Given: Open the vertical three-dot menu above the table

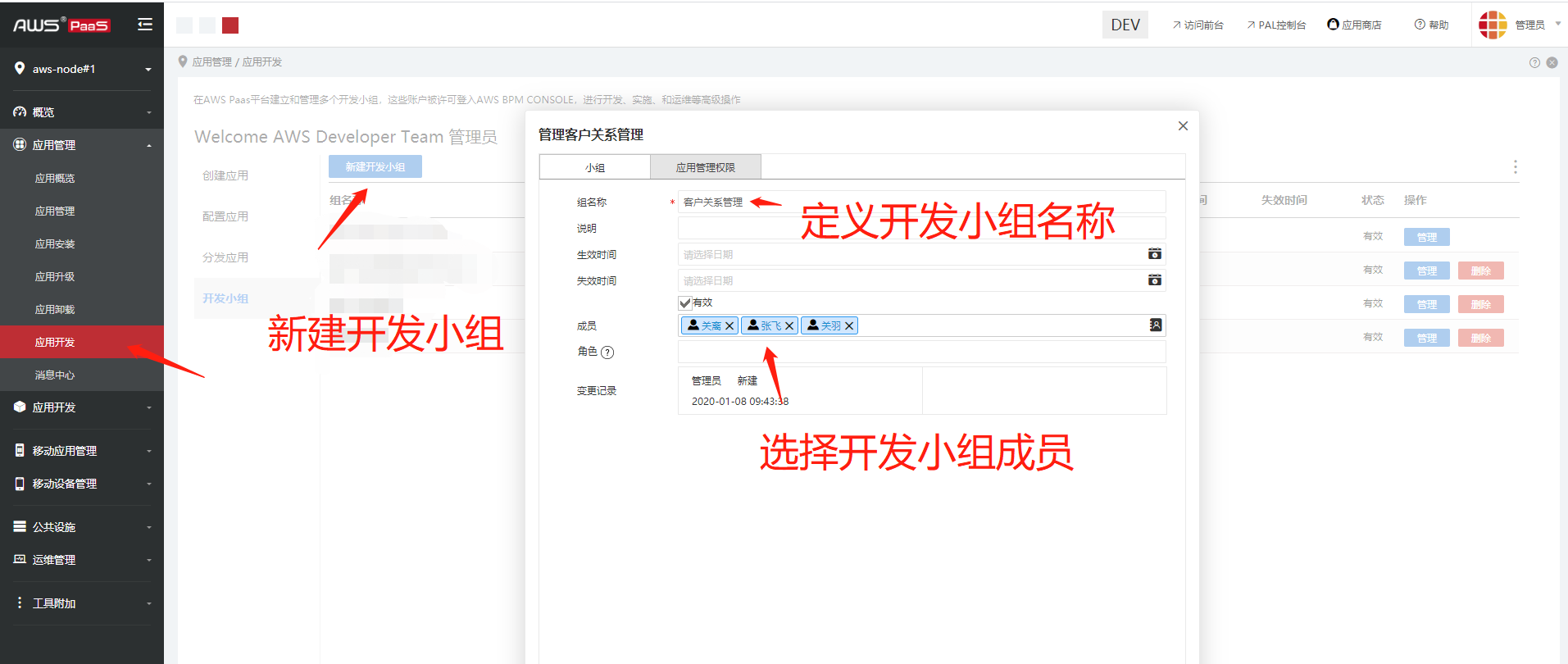Looking at the screenshot, I should 1515,167.
